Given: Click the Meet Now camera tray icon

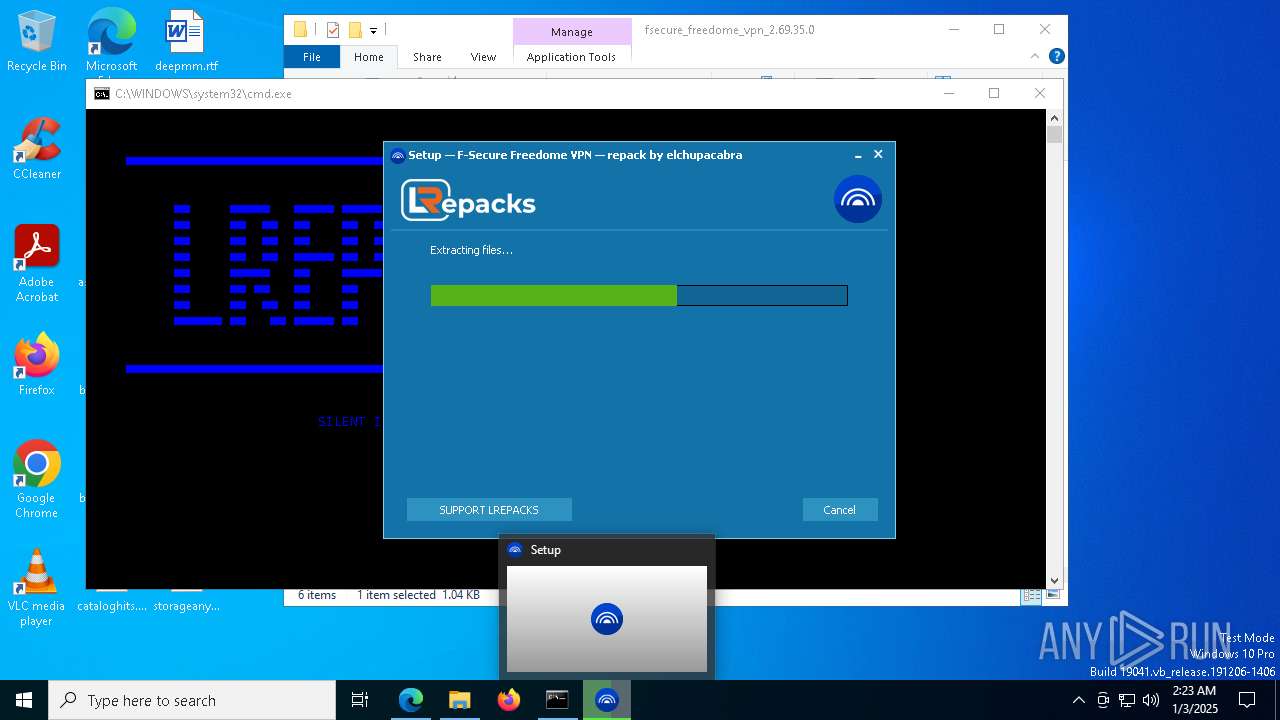Looking at the screenshot, I should click(x=1103, y=700).
